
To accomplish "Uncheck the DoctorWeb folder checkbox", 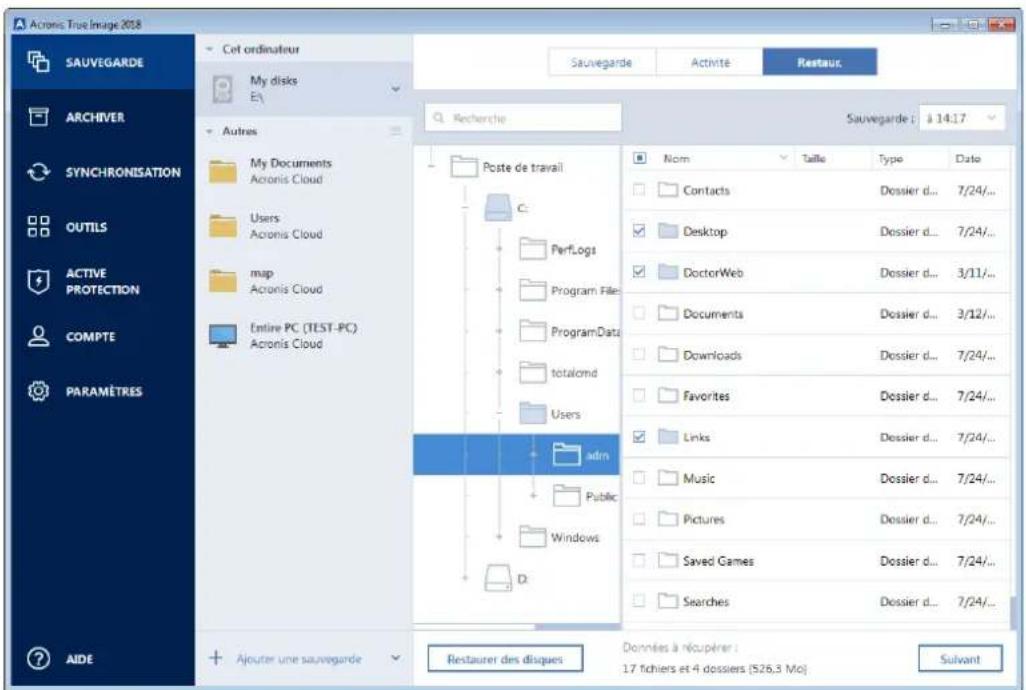I will coord(639,271).
